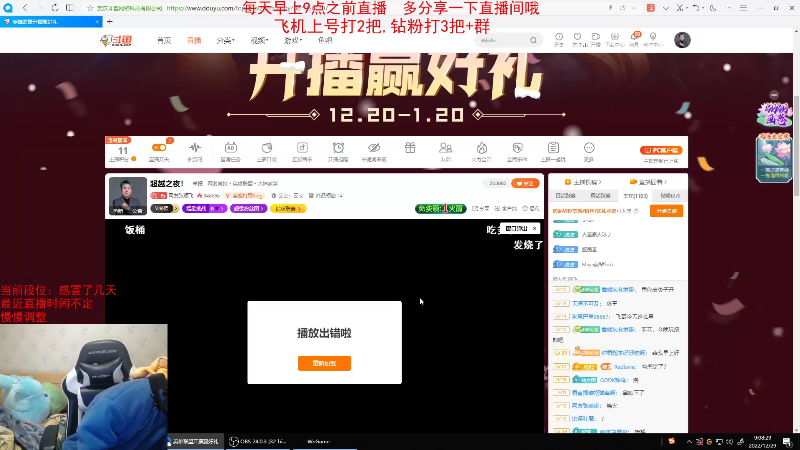Viewport: 800px width, 450px height.
Task: Open a new browser tab with plus
Action: [x=110, y=21]
